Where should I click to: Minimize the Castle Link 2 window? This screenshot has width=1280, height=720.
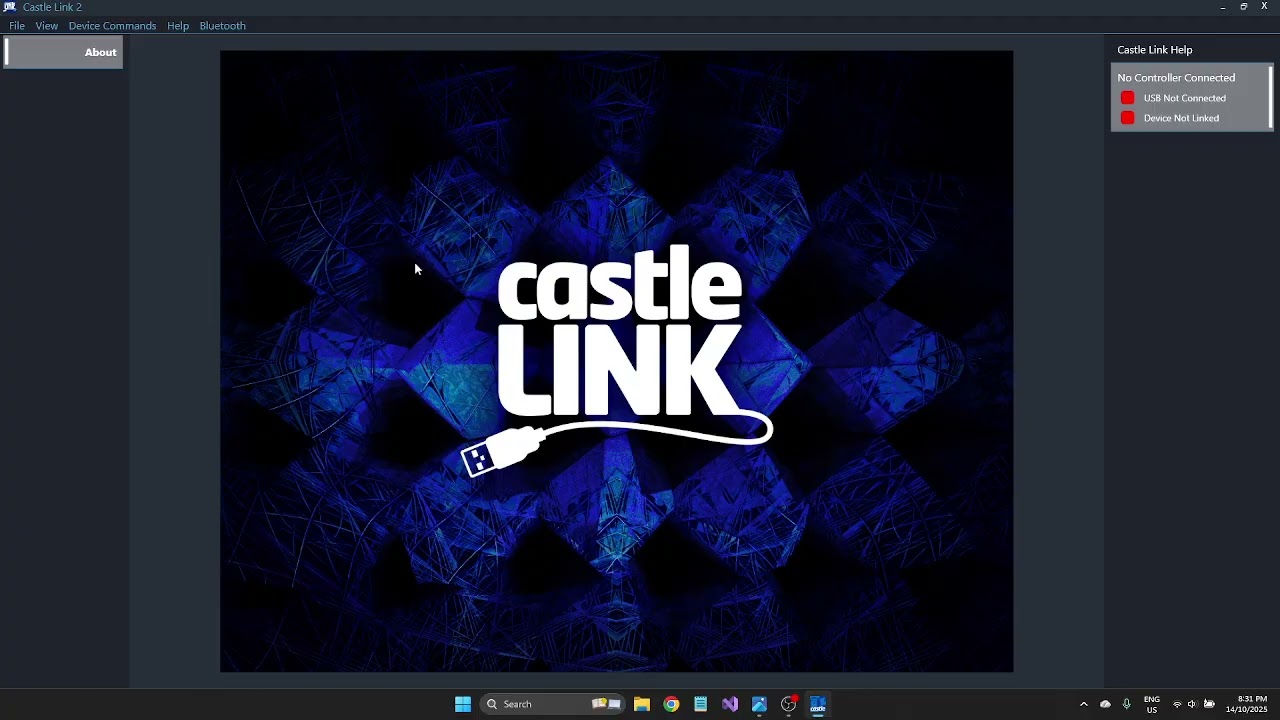coord(1223,7)
